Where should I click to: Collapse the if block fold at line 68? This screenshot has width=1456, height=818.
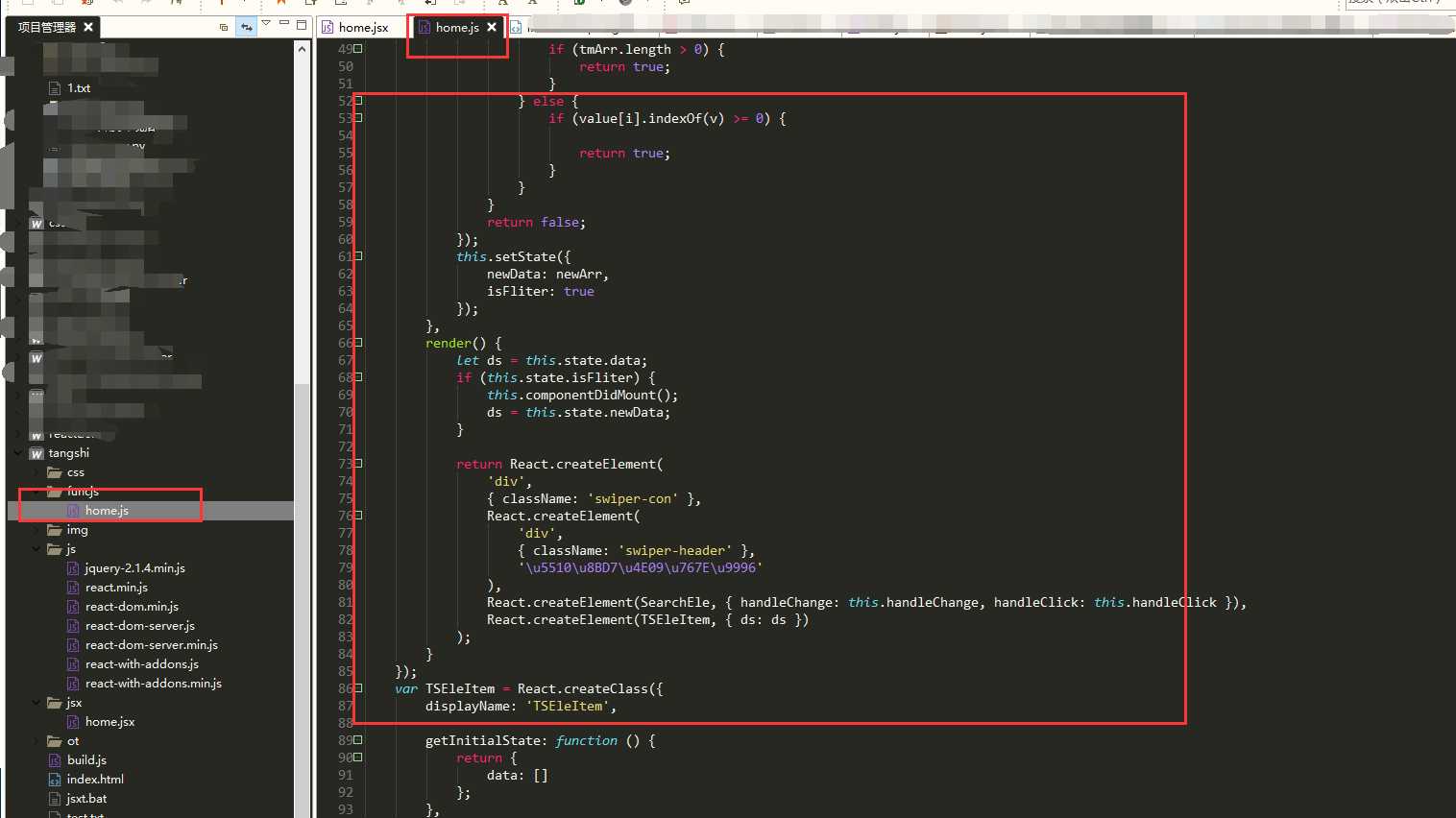coord(358,376)
